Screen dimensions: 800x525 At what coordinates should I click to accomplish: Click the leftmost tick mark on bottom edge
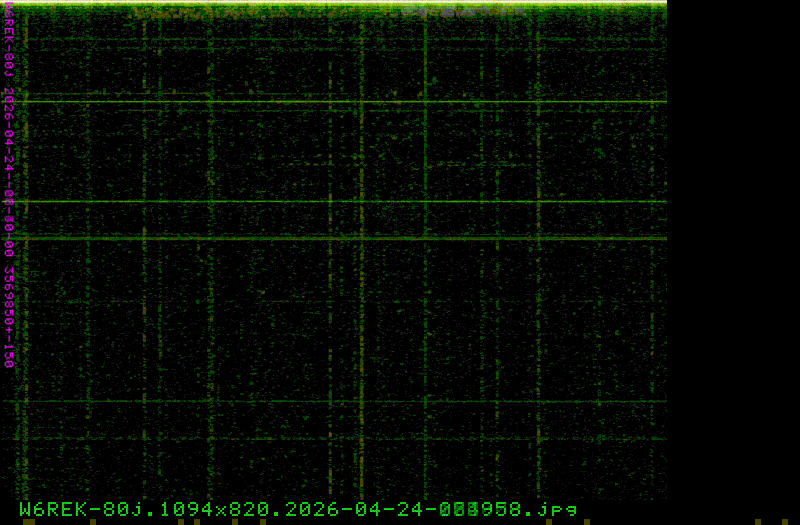click(x=28, y=521)
